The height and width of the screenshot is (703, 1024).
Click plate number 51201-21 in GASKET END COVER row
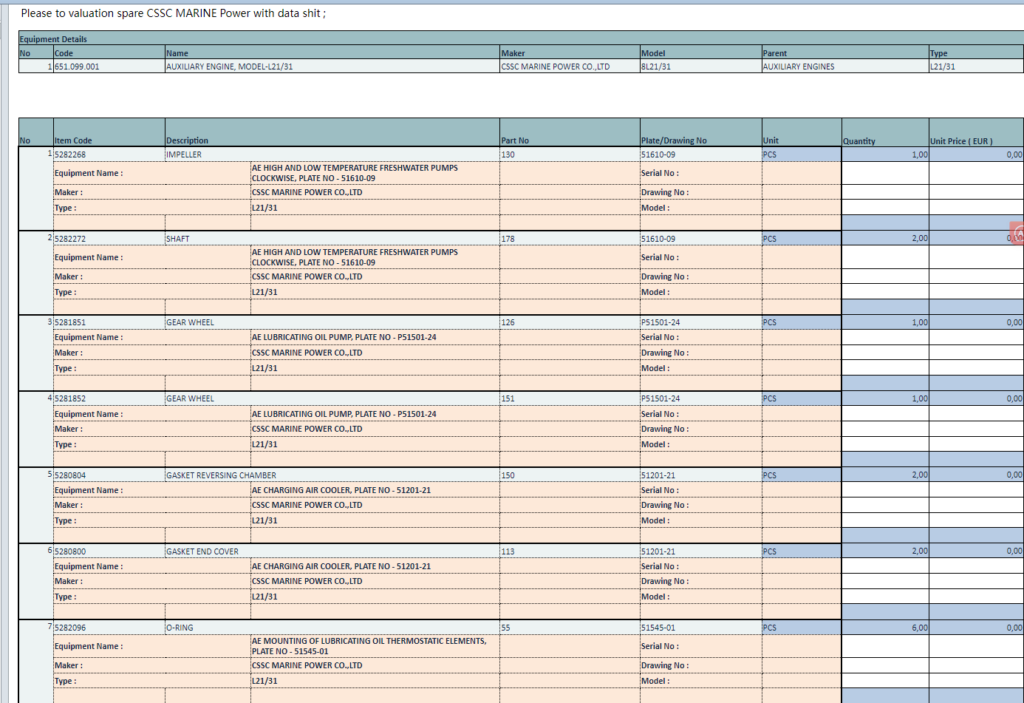(x=701, y=551)
